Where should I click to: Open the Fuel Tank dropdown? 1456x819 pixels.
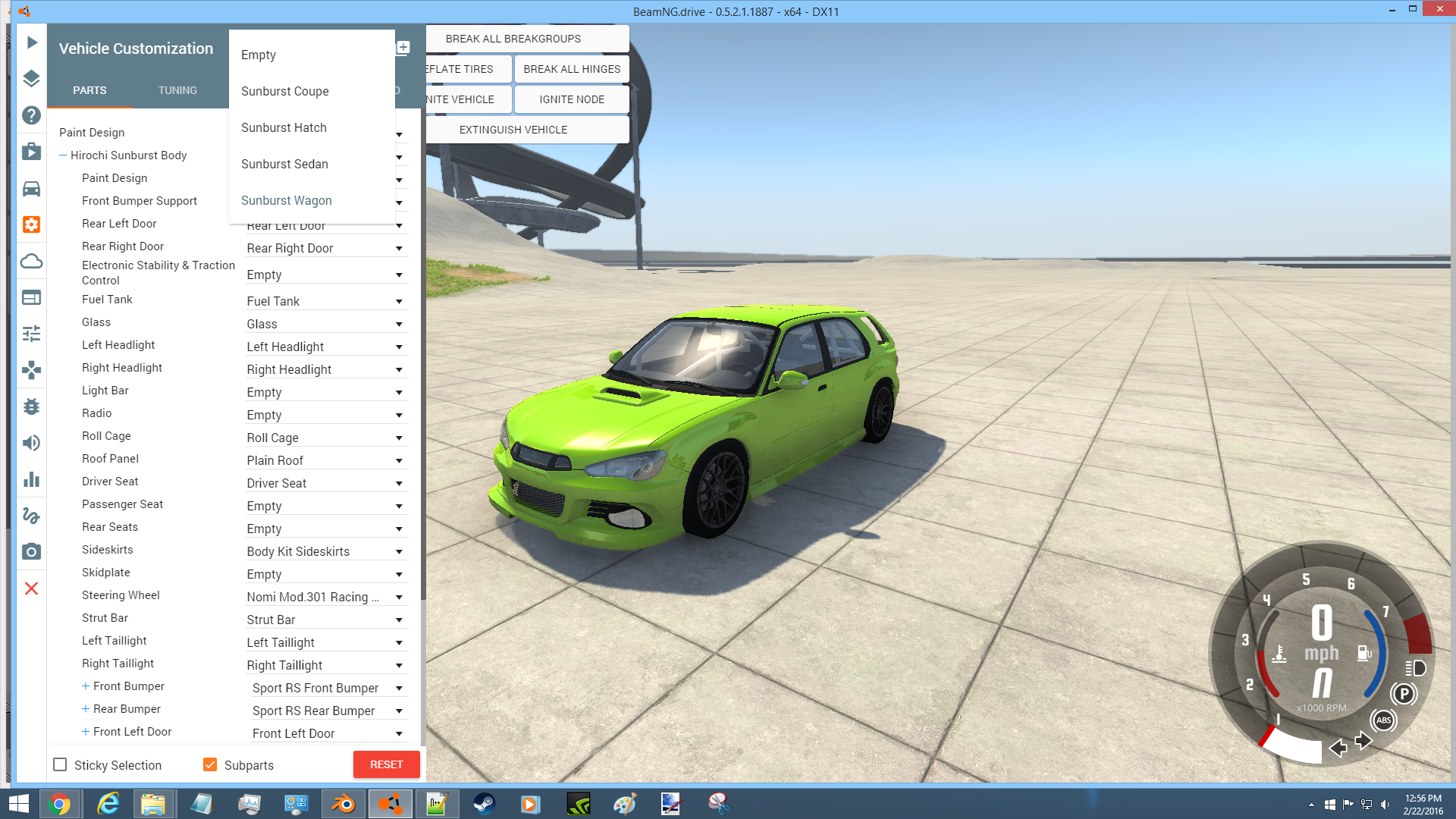326,301
